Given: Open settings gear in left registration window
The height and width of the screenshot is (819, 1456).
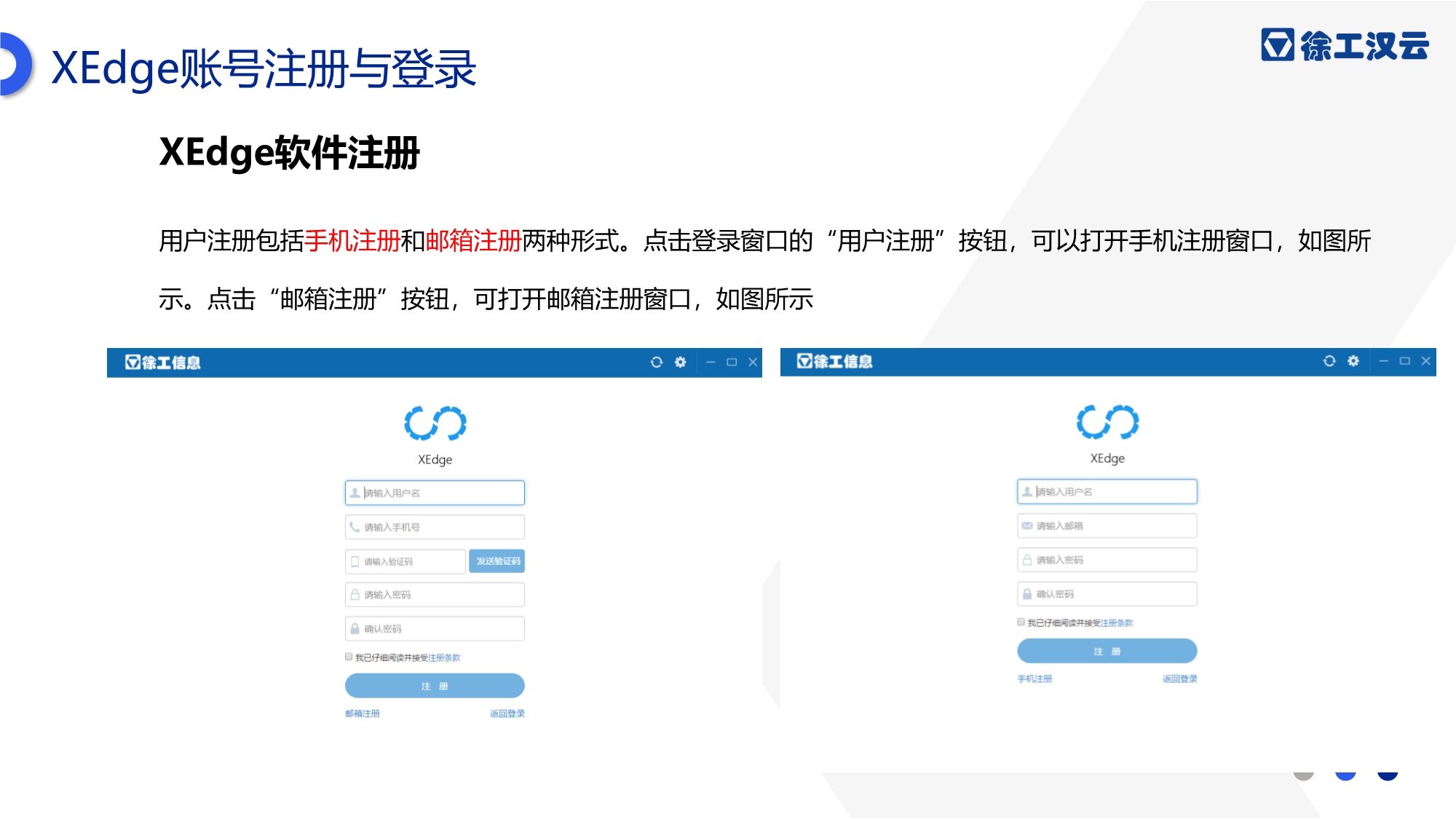Looking at the screenshot, I should click(x=680, y=362).
